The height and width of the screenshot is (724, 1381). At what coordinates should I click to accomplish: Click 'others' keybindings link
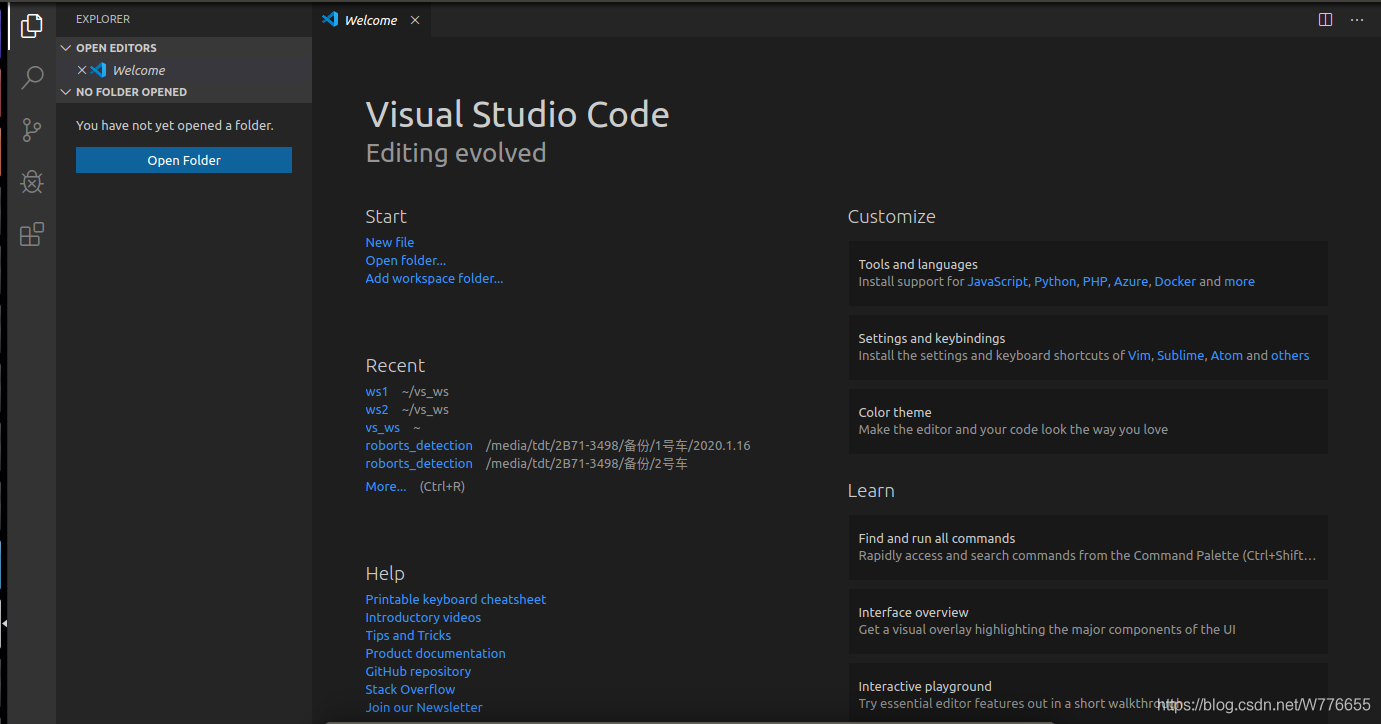click(1290, 355)
